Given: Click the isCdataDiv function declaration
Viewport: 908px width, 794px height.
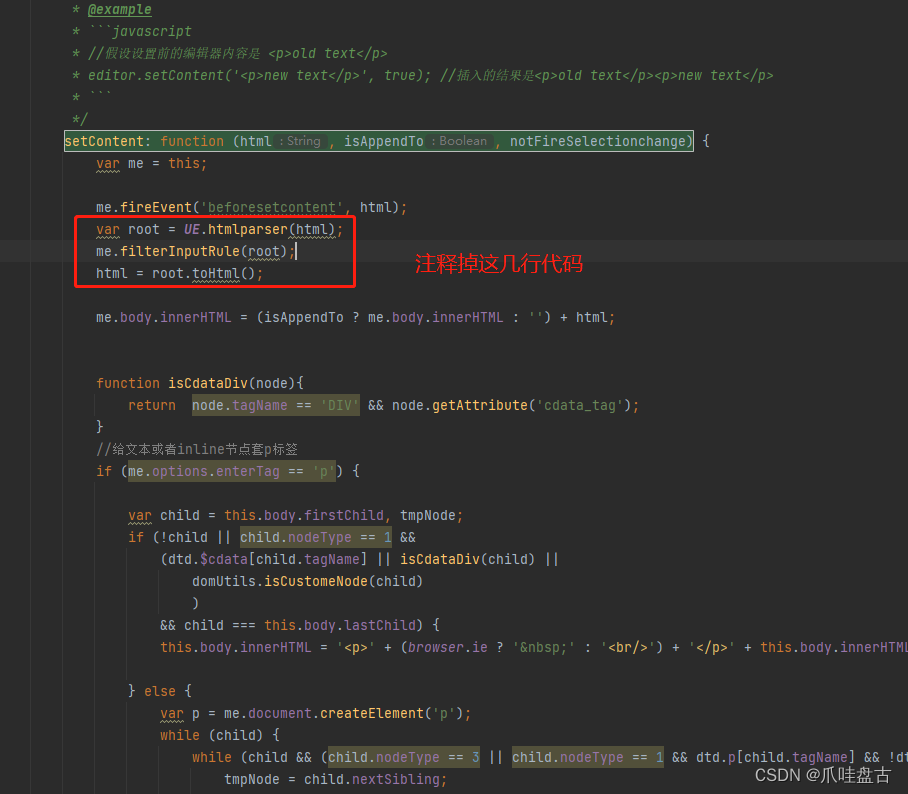Looking at the screenshot, I should pos(200,383).
